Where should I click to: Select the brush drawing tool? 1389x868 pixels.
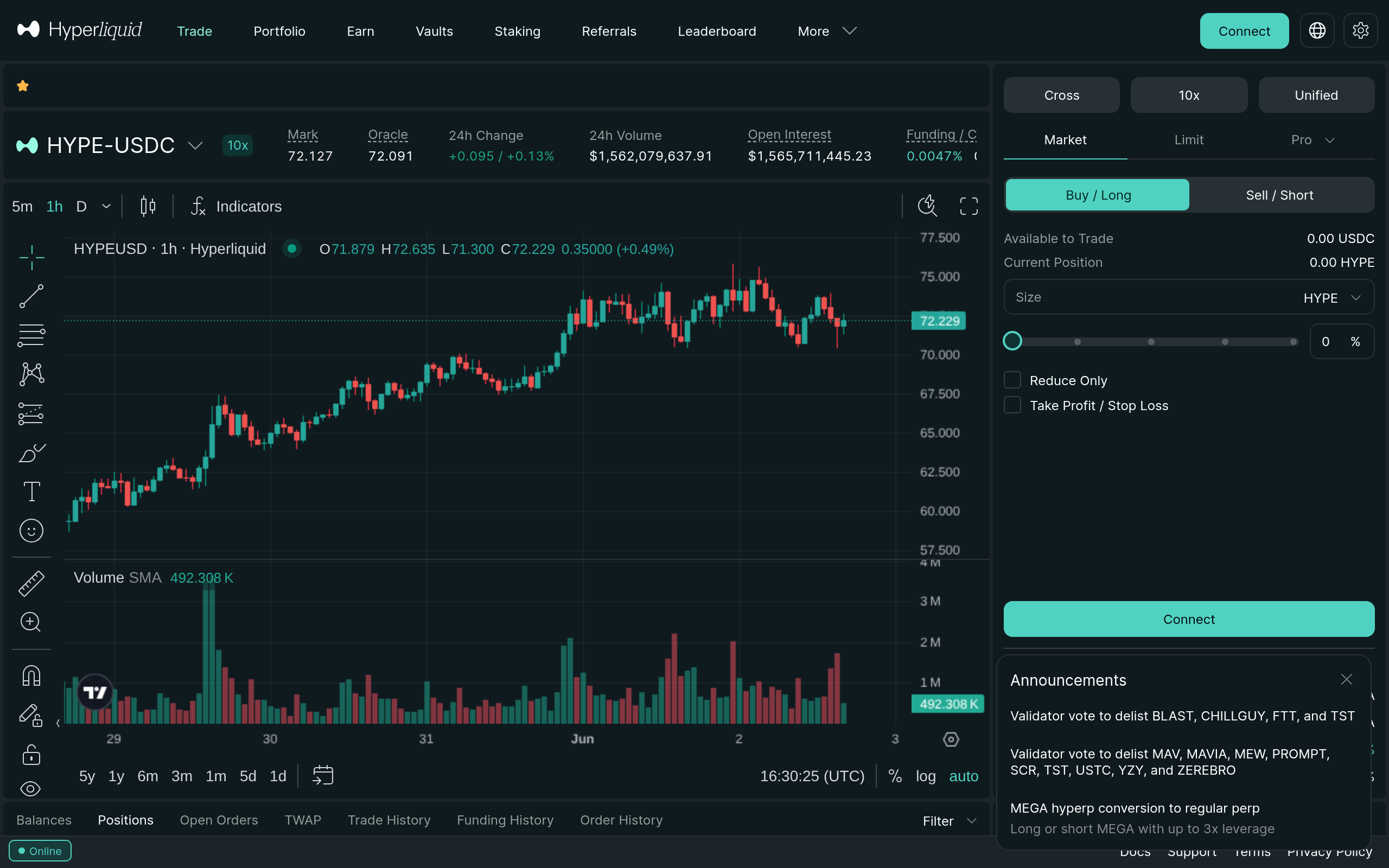(31, 452)
